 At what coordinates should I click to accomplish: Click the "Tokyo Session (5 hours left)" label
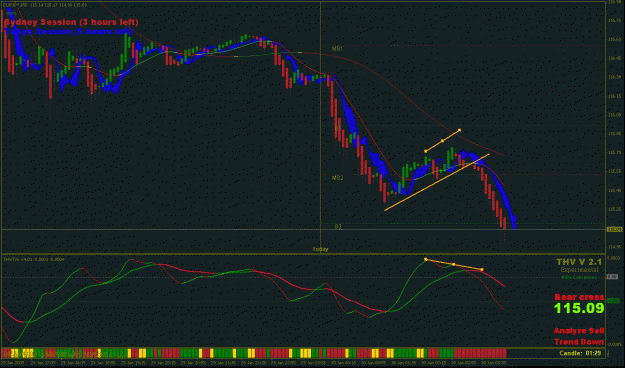[68, 31]
